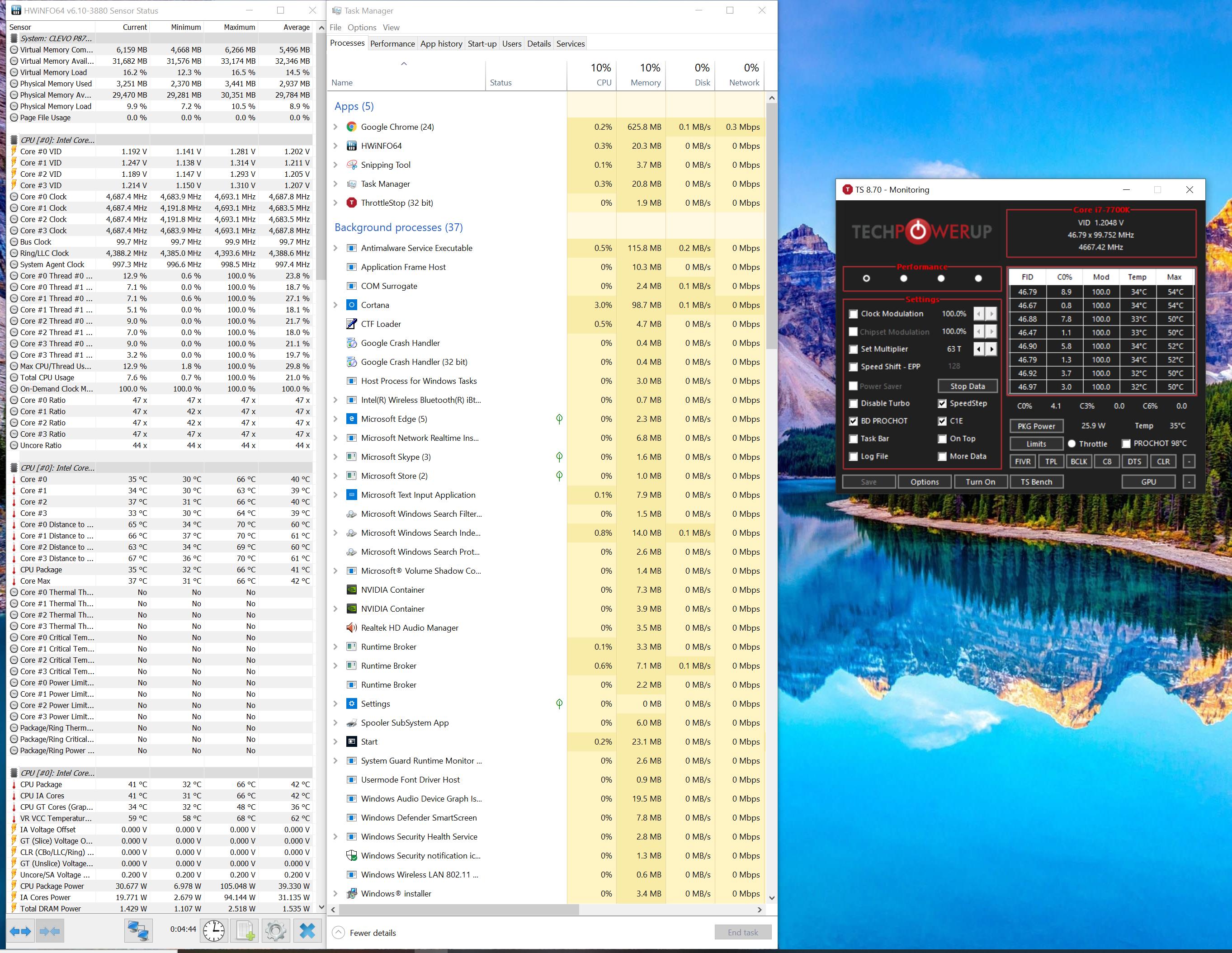Click the Snipping Tool scissors icon
The height and width of the screenshot is (953, 1232).
351,165
